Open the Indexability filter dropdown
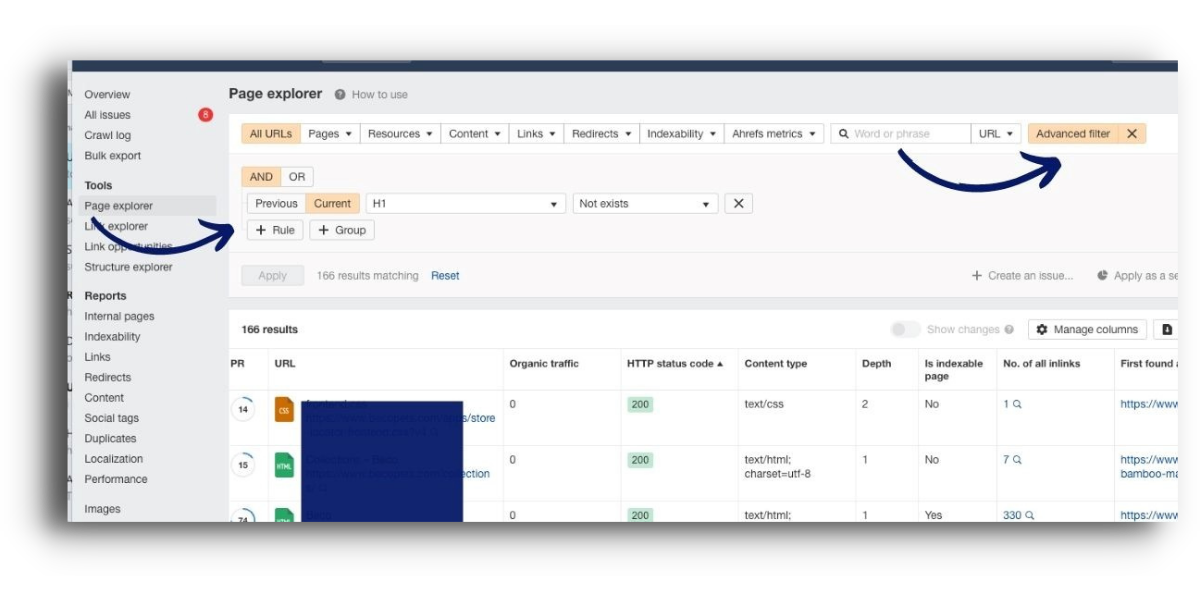 pos(681,134)
